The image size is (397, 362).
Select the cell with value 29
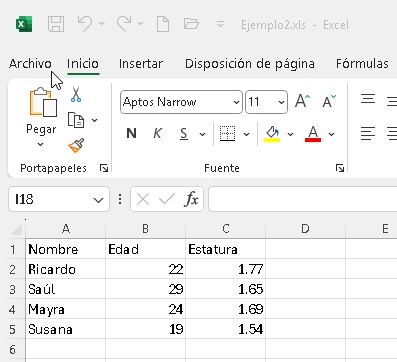pyautogui.click(x=145, y=289)
